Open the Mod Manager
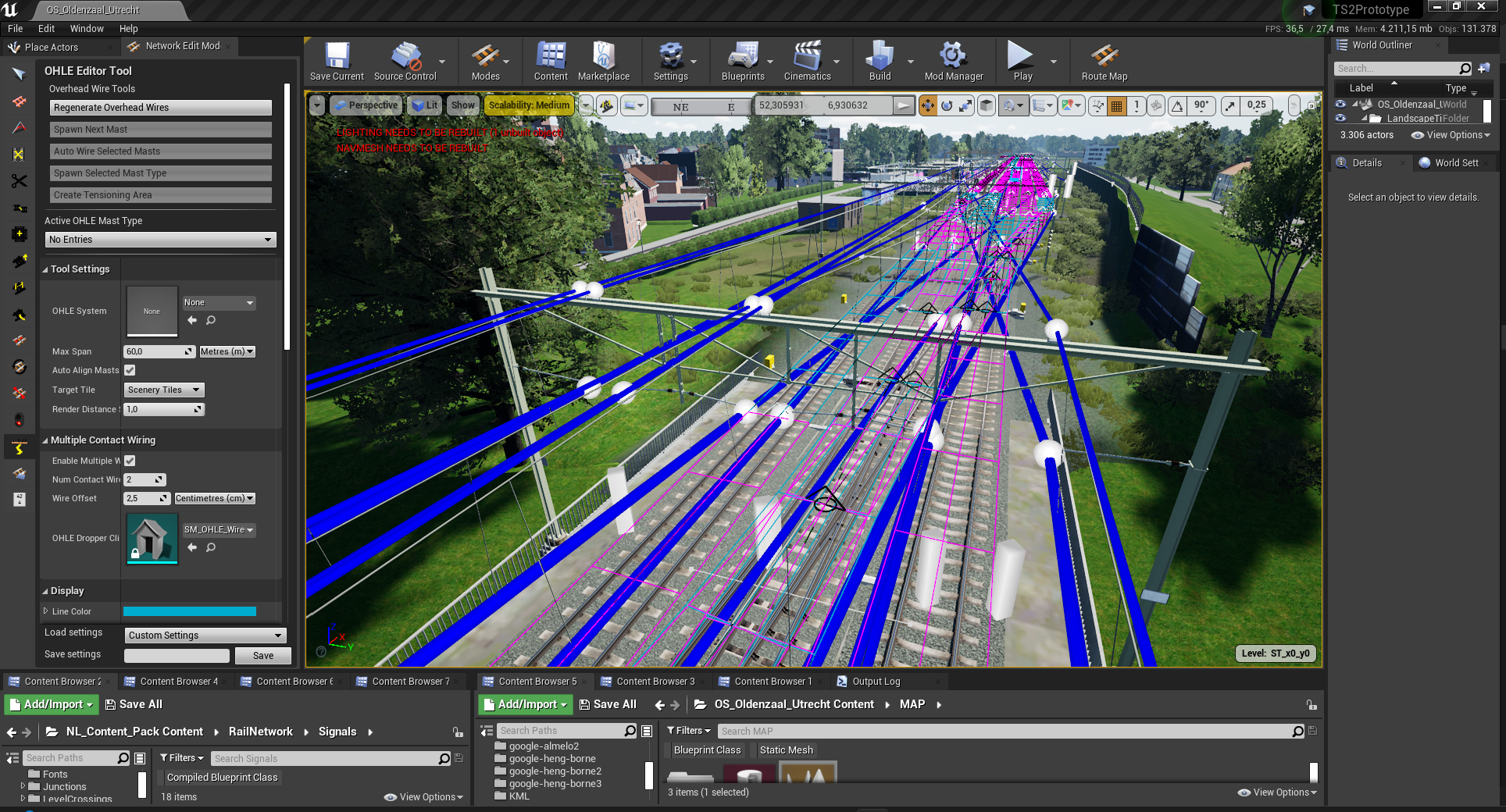Image resolution: width=1506 pixels, height=812 pixels. coord(954,61)
